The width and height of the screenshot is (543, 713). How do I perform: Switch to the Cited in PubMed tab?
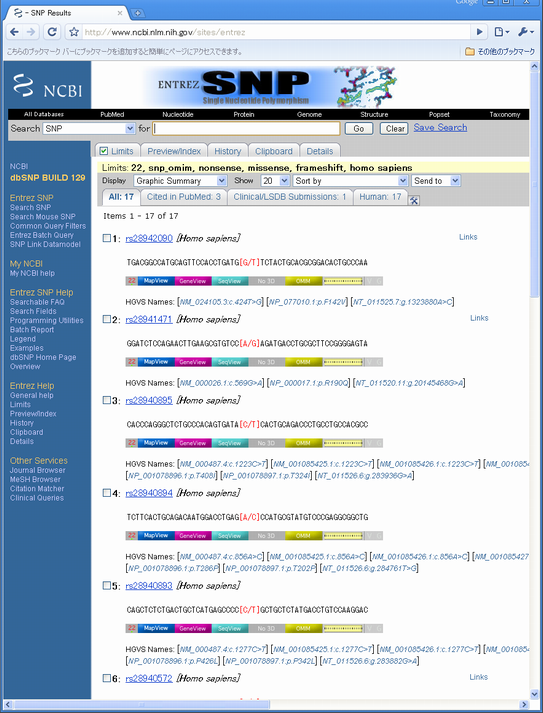(183, 197)
